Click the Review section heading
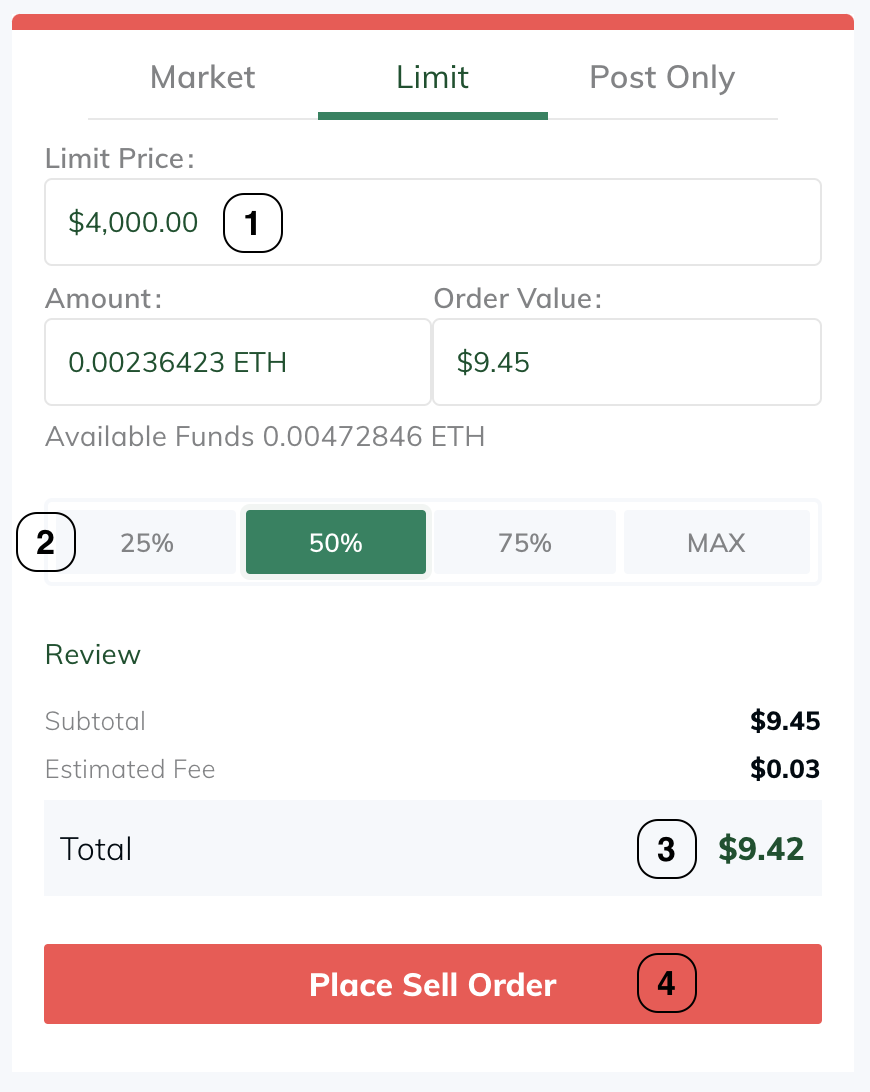 coord(93,655)
